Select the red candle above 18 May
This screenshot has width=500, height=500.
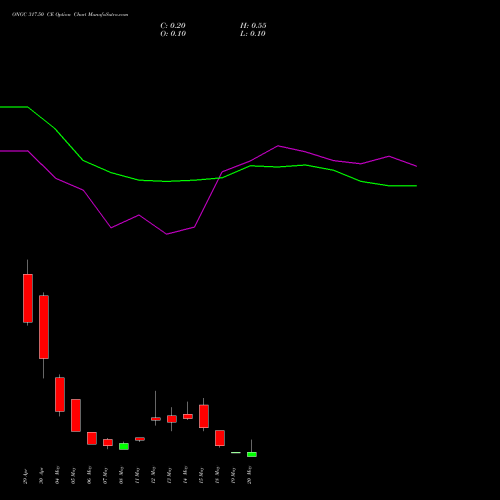click(x=220, y=438)
